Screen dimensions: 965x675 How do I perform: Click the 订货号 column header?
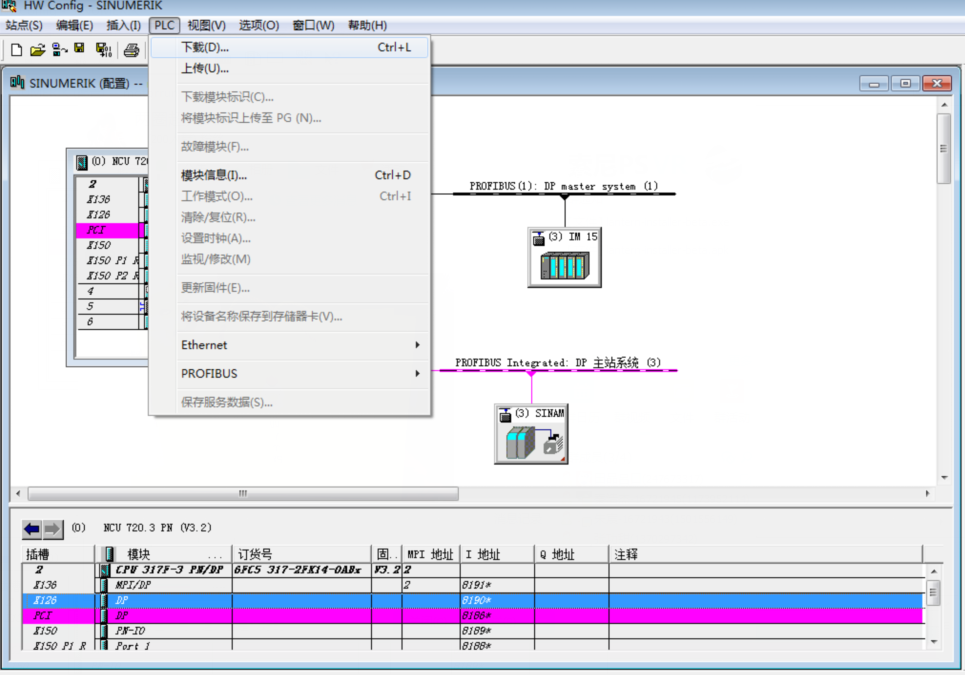pos(302,554)
